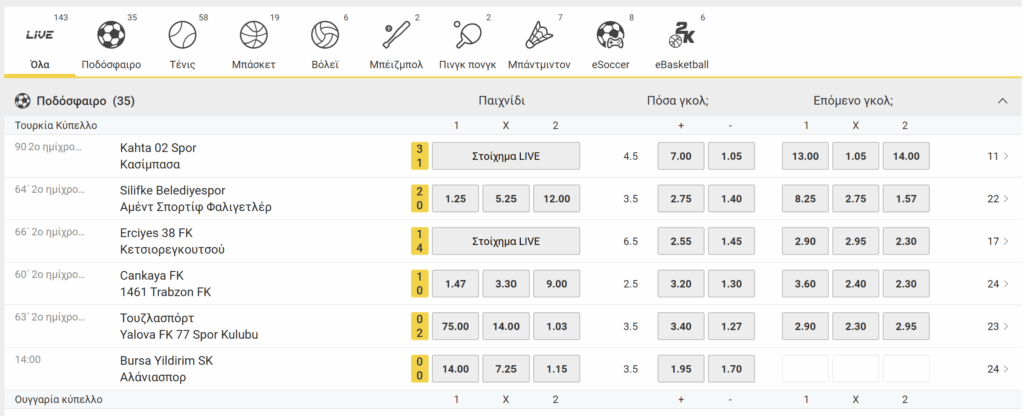This screenshot has height=416, width=1024.
Task: Choose over 3.5 goals at 1.95
Action: click(680, 369)
